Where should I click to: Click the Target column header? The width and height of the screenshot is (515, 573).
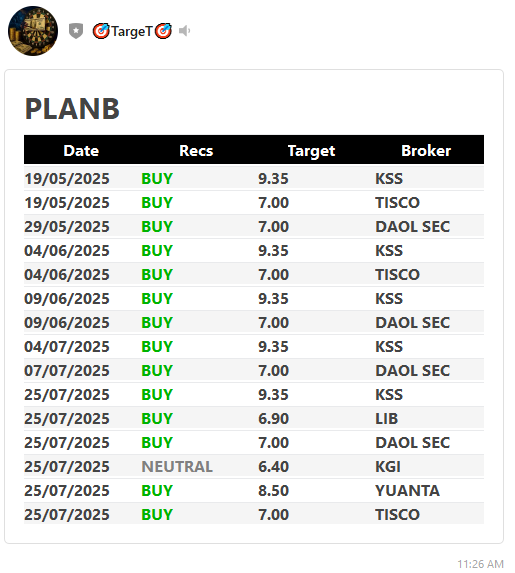311,151
